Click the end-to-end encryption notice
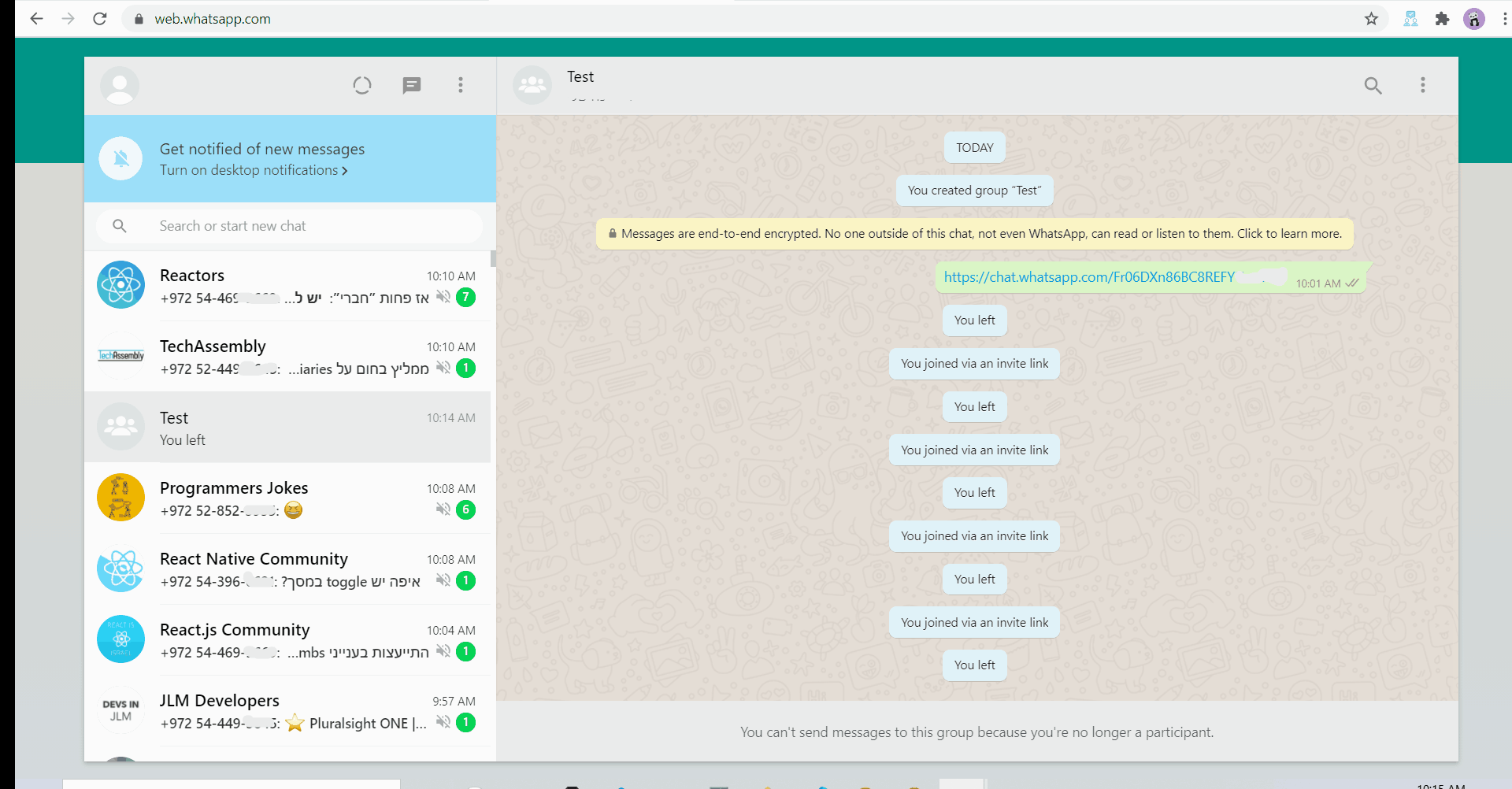This screenshot has height=789, width=1512. pos(975,234)
